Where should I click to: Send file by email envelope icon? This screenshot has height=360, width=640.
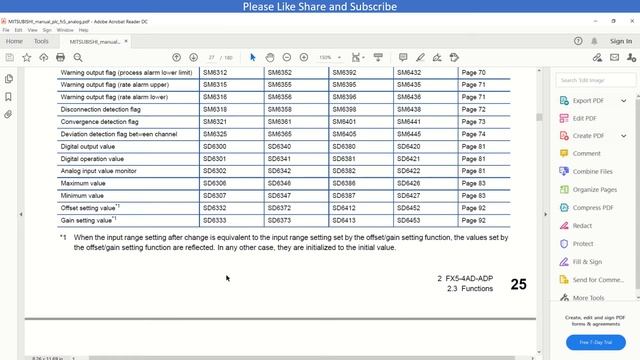click(614, 58)
